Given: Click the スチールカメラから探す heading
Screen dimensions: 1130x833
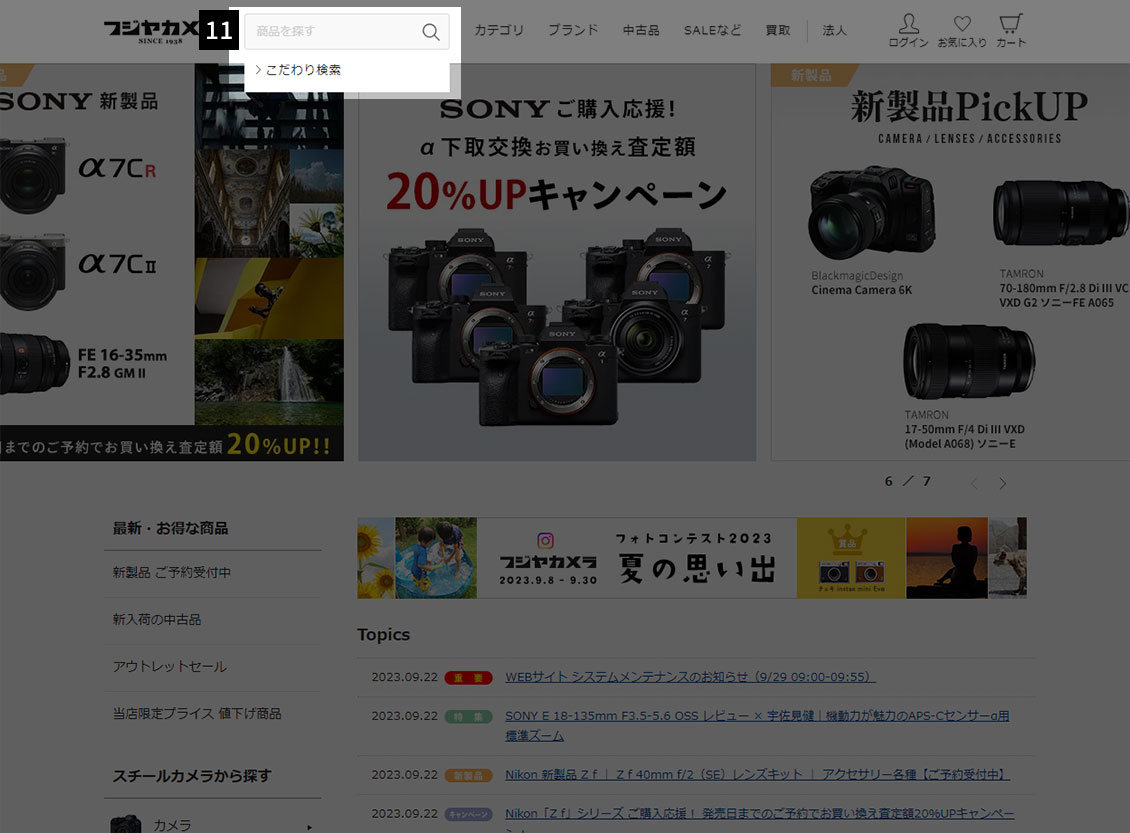Looking at the screenshot, I should click(x=192, y=776).
